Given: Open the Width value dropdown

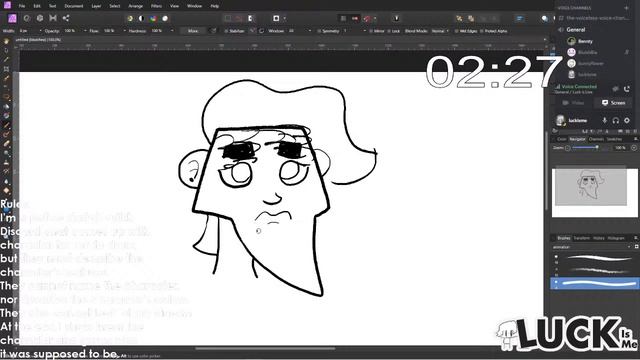Looking at the screenshot, I should click(40, 31).
